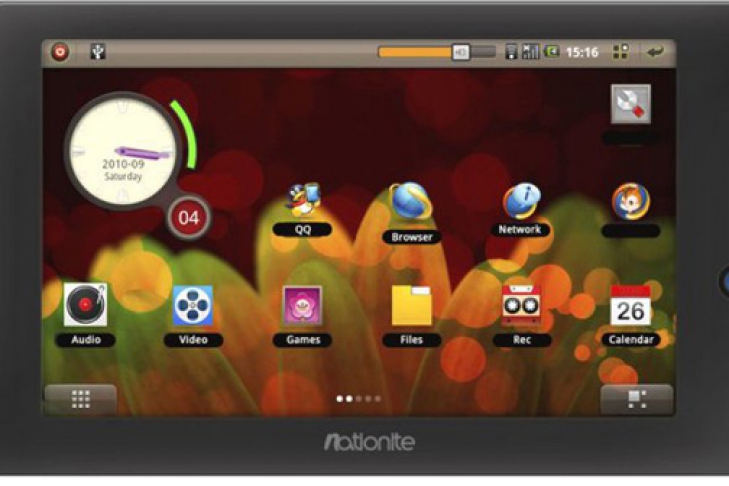Open the Rec recorder app
Viewport: 729px width, 486px height.
pos(520,305)
